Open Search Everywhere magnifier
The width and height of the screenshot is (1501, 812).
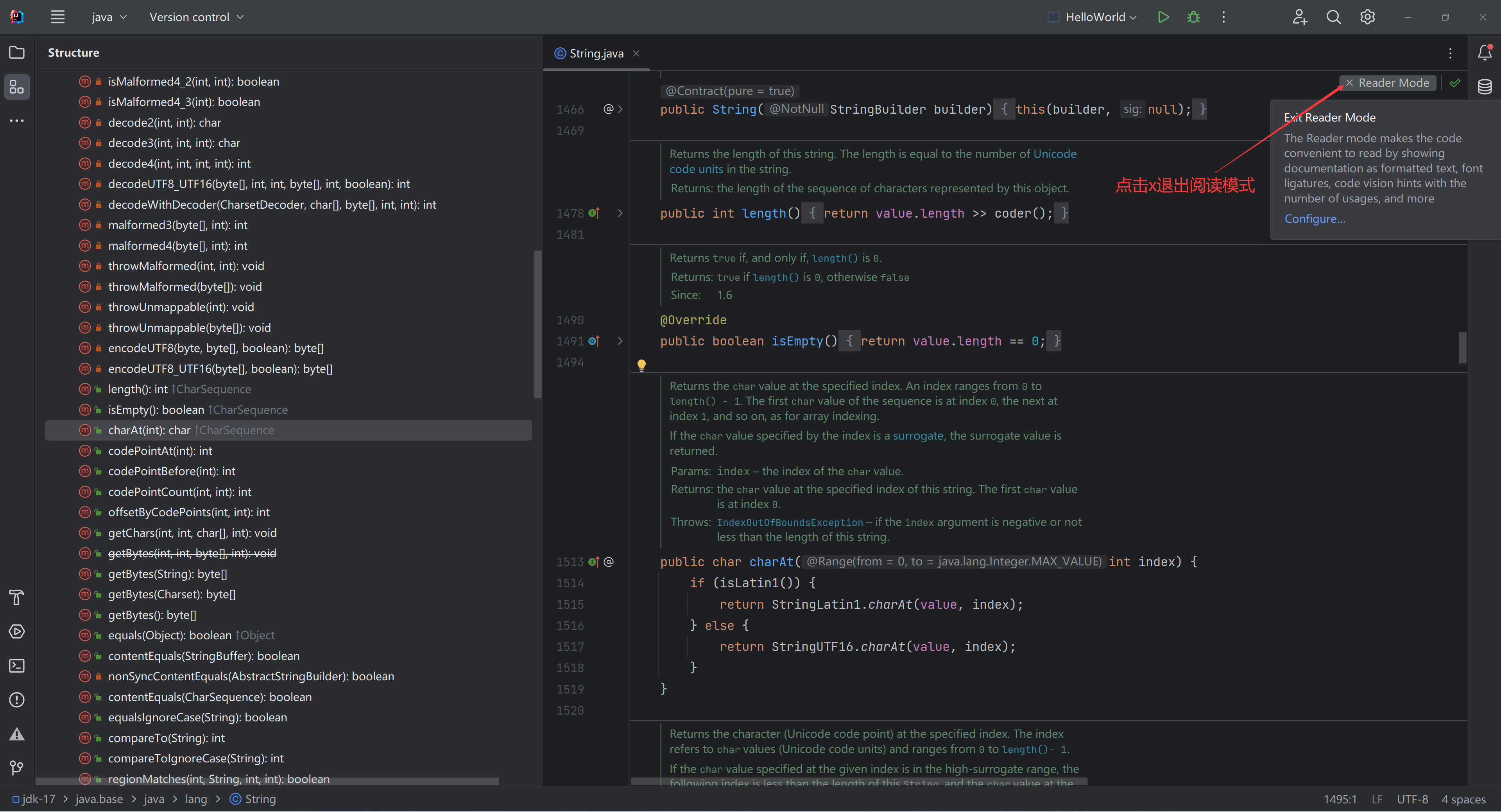[1334, 17]
